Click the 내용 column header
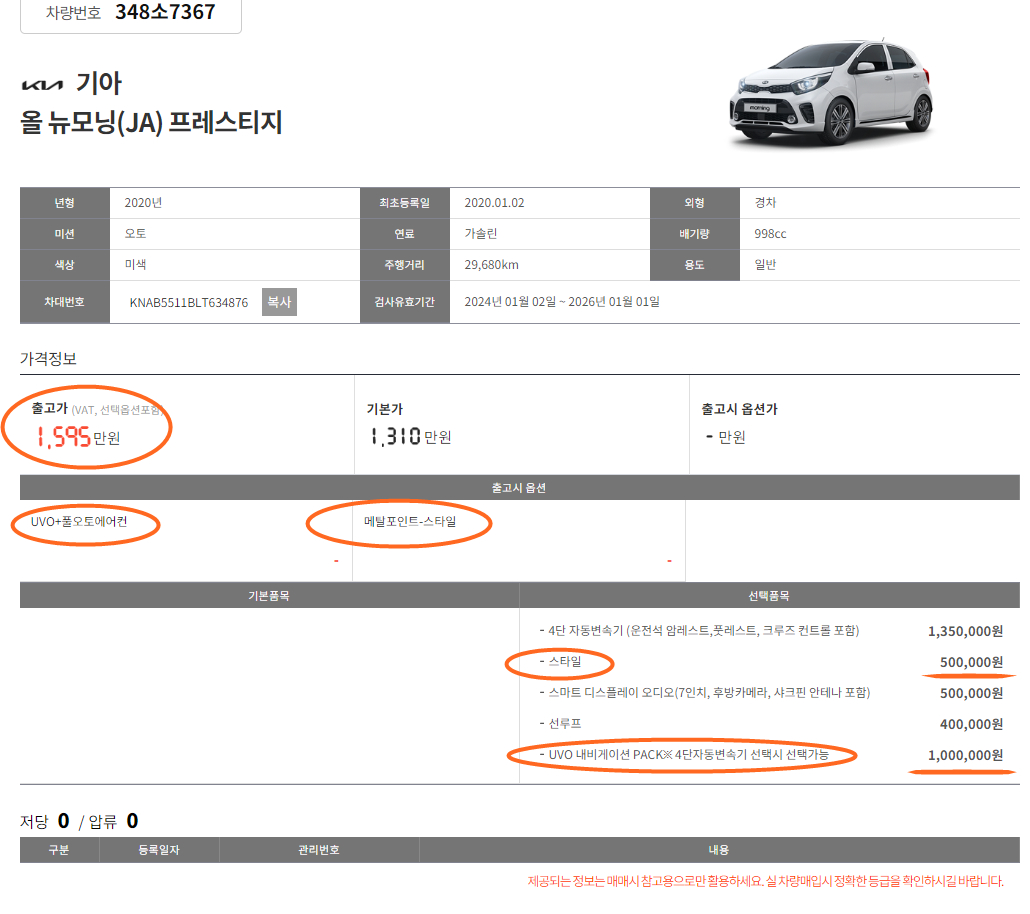 point(719,850)
